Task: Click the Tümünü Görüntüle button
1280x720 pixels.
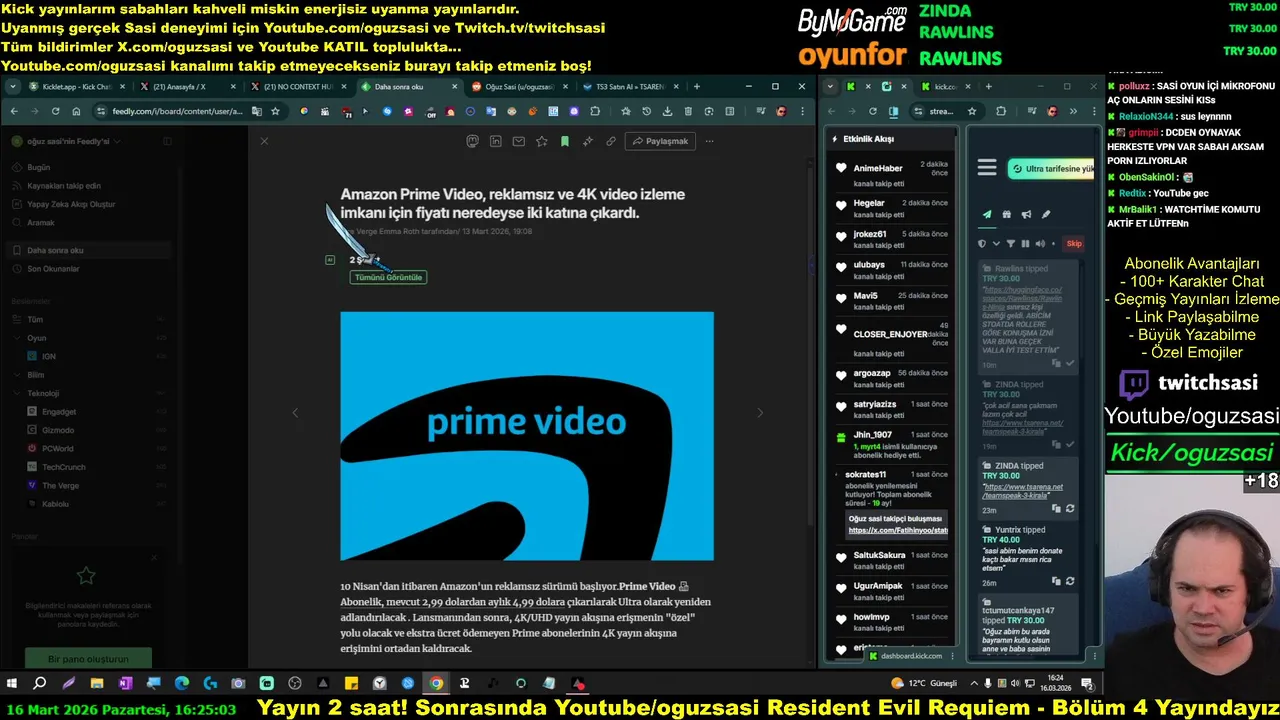Action: (x=388, y=277)
